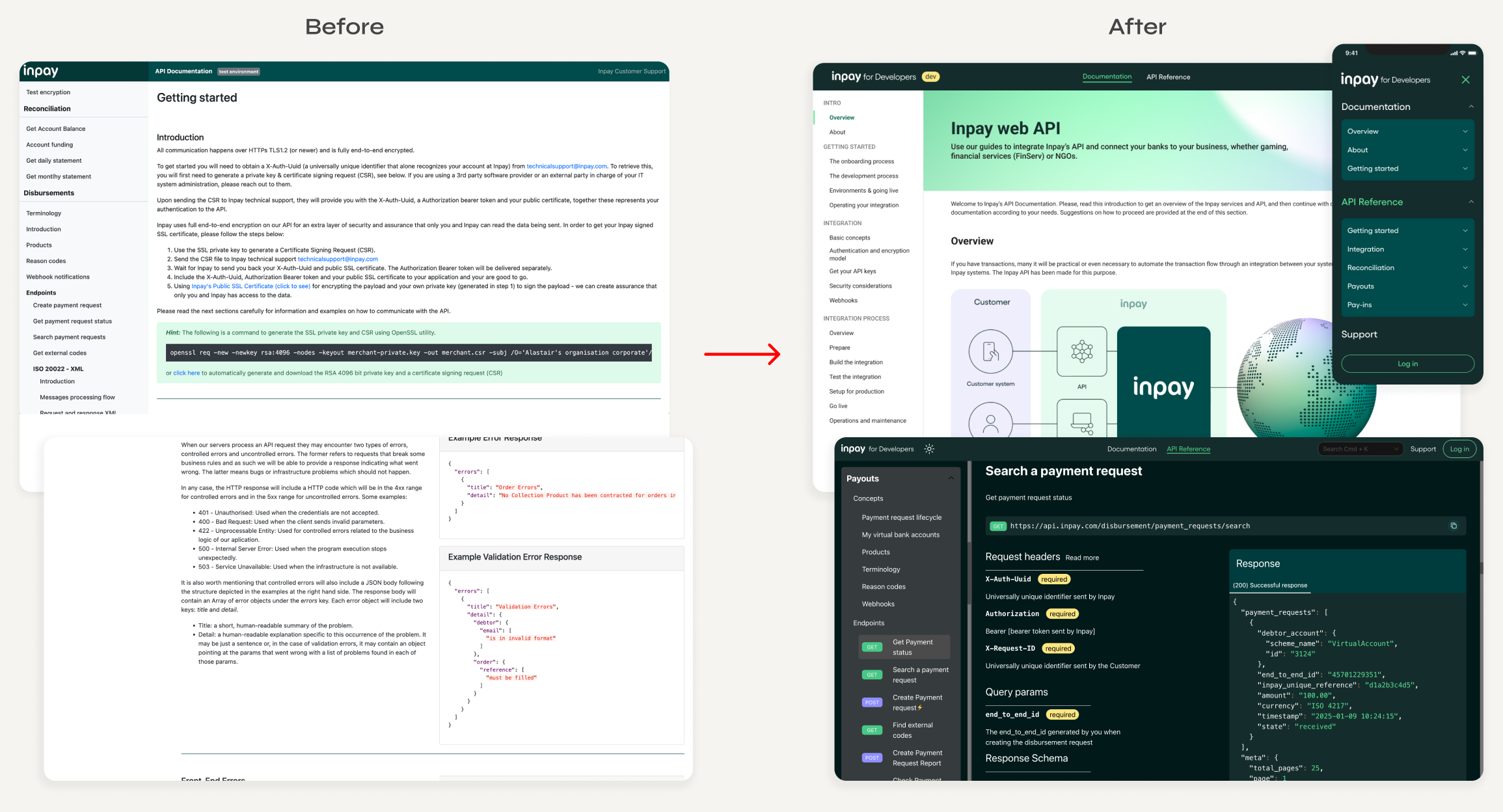Open My virtual bank accounts item
The width and height of the screenshot is (1503, 812).
pos(900,535)
